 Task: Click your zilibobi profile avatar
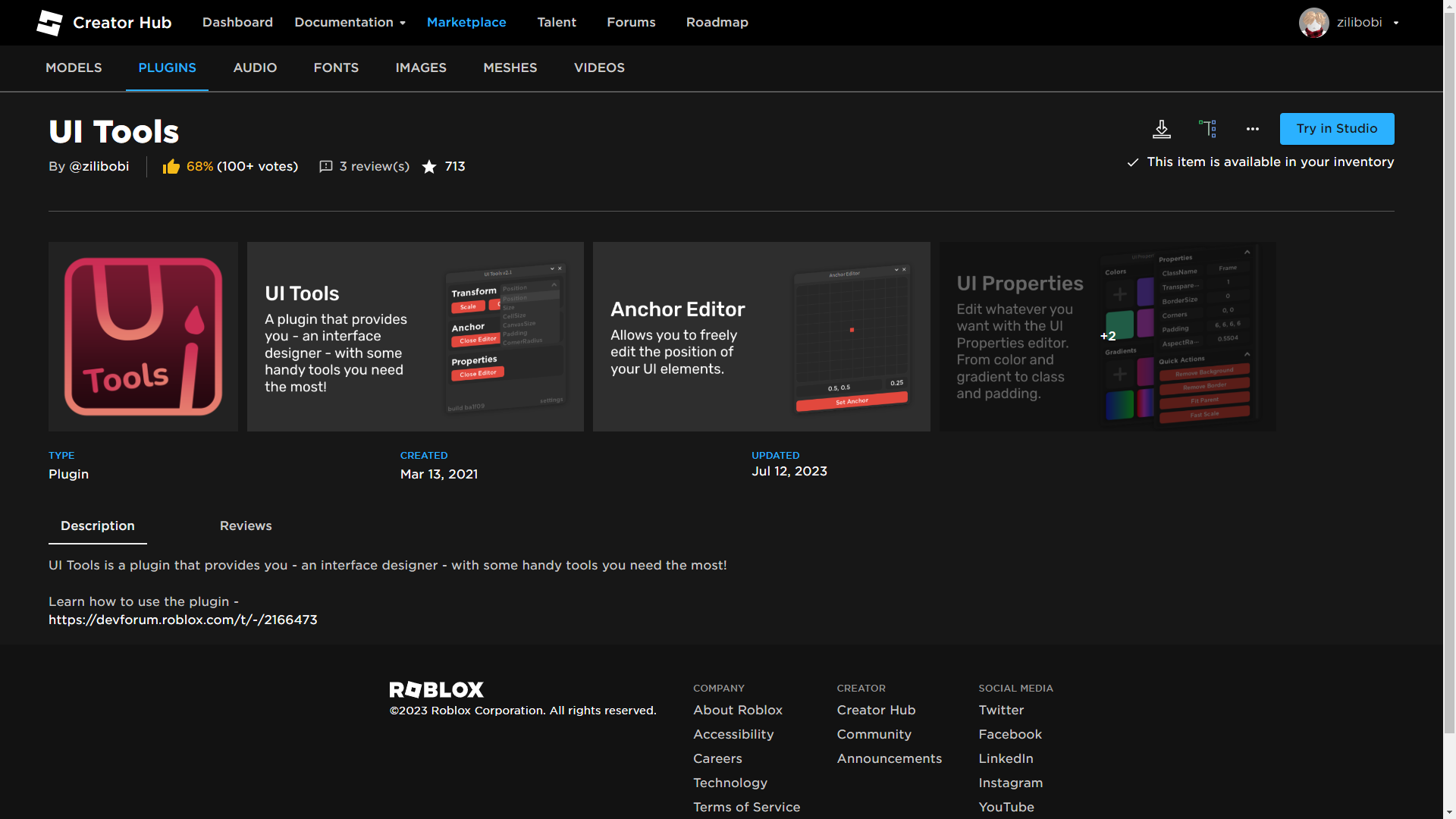click(x=1314, y=22)
